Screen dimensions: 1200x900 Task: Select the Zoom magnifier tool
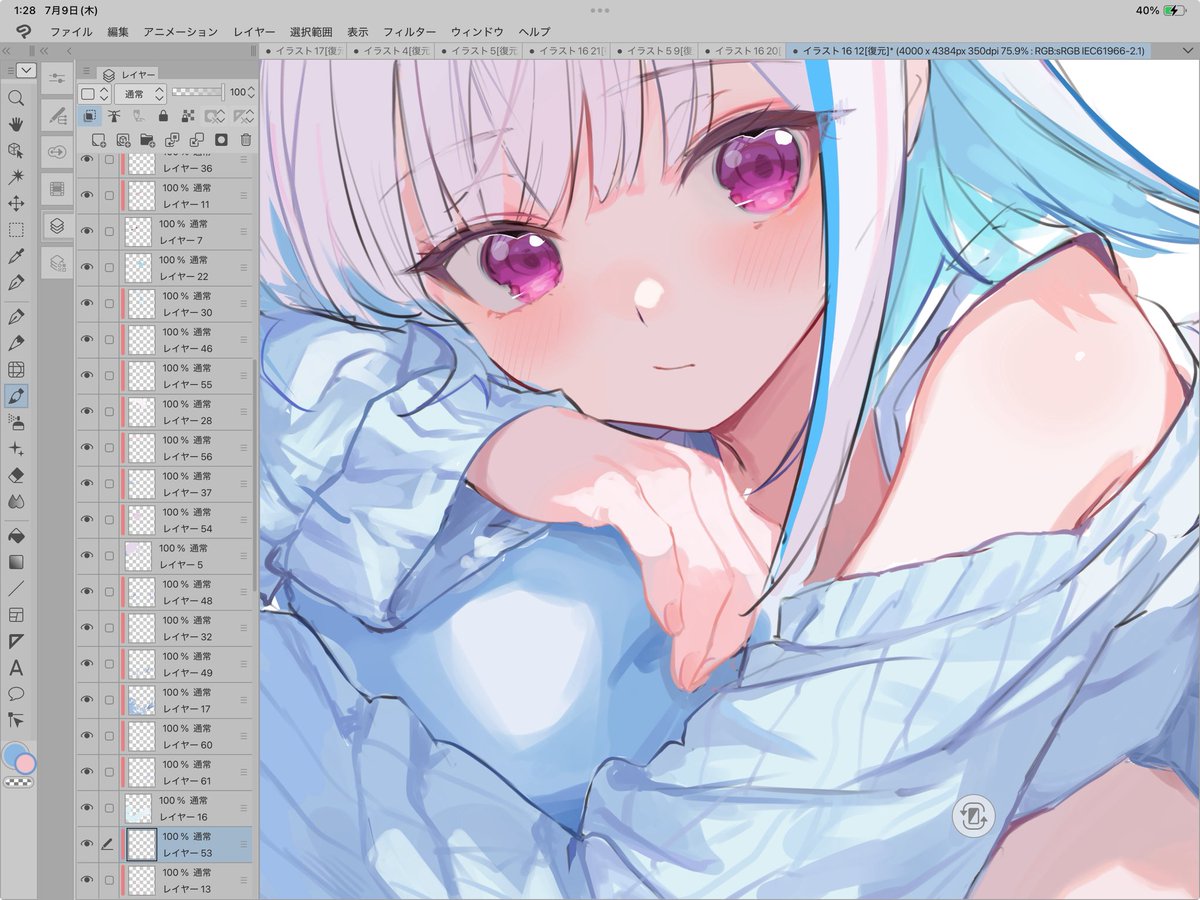16,98
